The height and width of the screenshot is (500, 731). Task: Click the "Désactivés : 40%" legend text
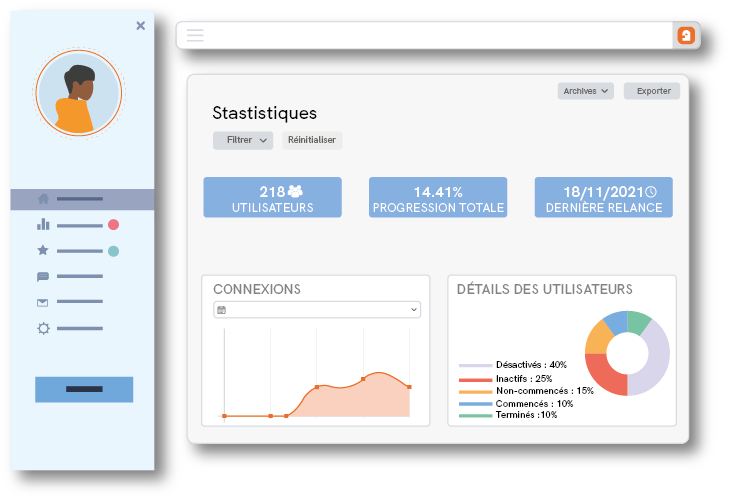531,365
